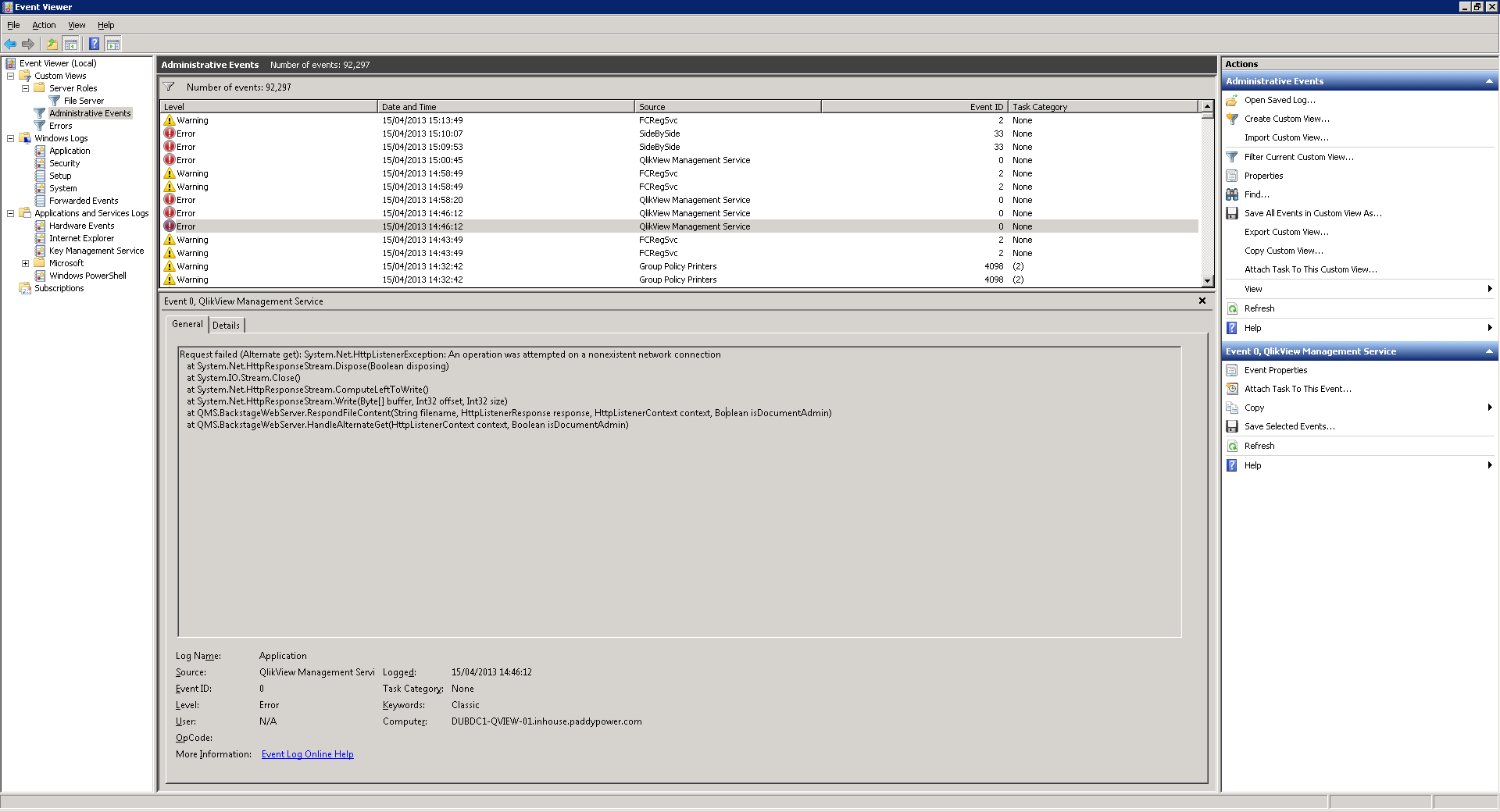Image resolution: width=1500 pixels, height=812 pixels.
Task: Switch to the Details tab
Action: coord(227,326)
